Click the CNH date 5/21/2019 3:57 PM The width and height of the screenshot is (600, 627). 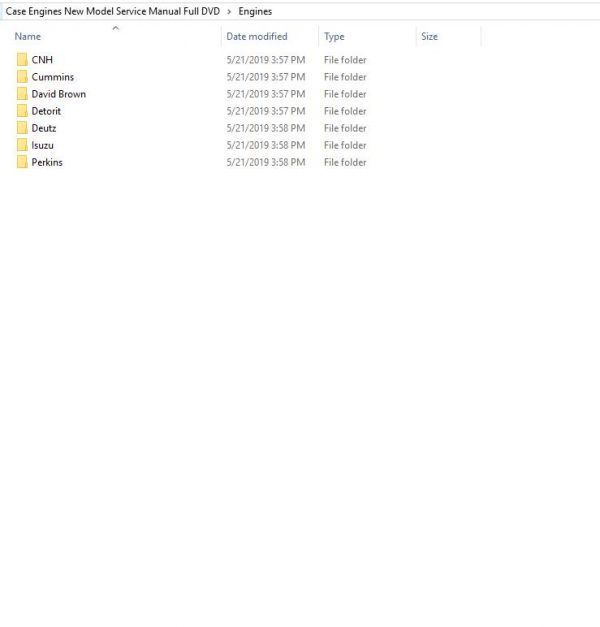pyautogui.click(x=266, y=60)
